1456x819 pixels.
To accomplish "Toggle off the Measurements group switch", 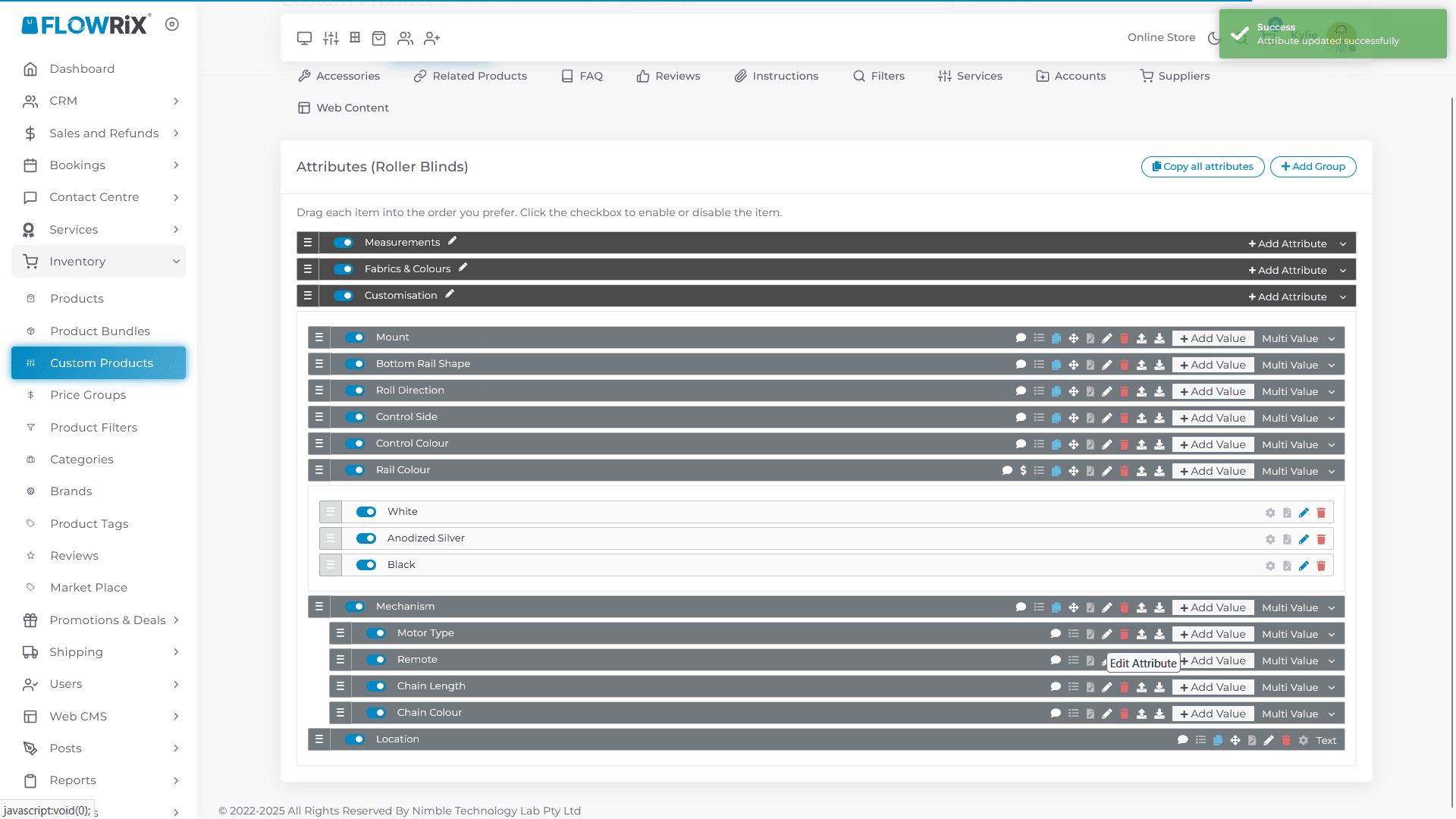I will tap(344, 243).
